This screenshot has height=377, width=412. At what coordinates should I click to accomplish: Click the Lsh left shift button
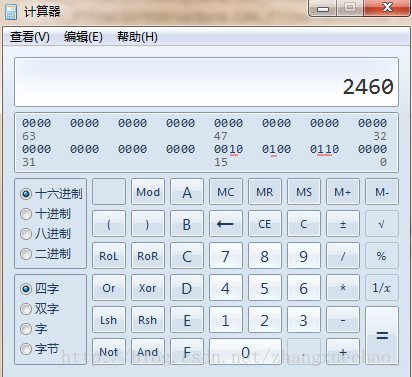click(109, 320)
